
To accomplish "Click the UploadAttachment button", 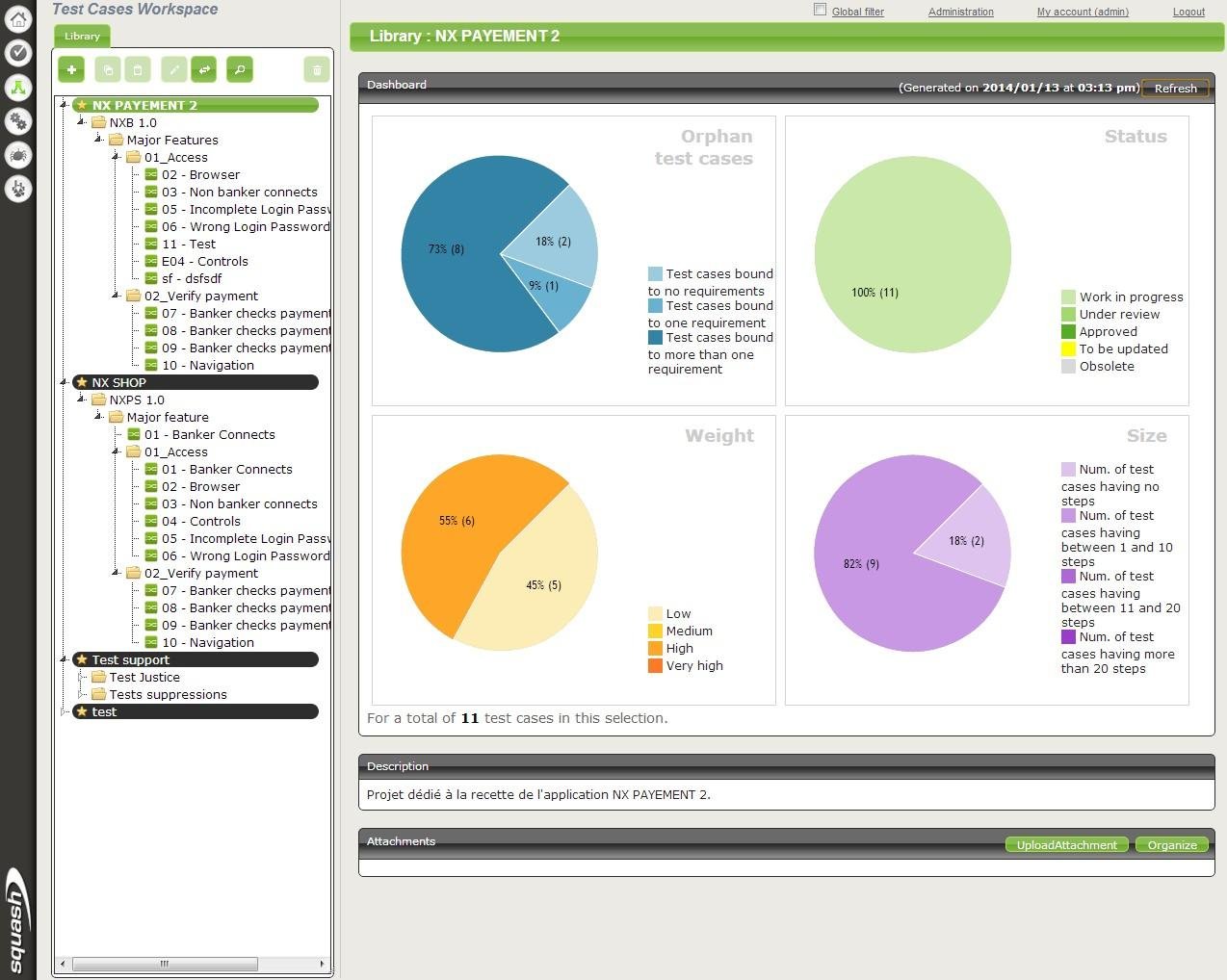I will point(1066,844).
